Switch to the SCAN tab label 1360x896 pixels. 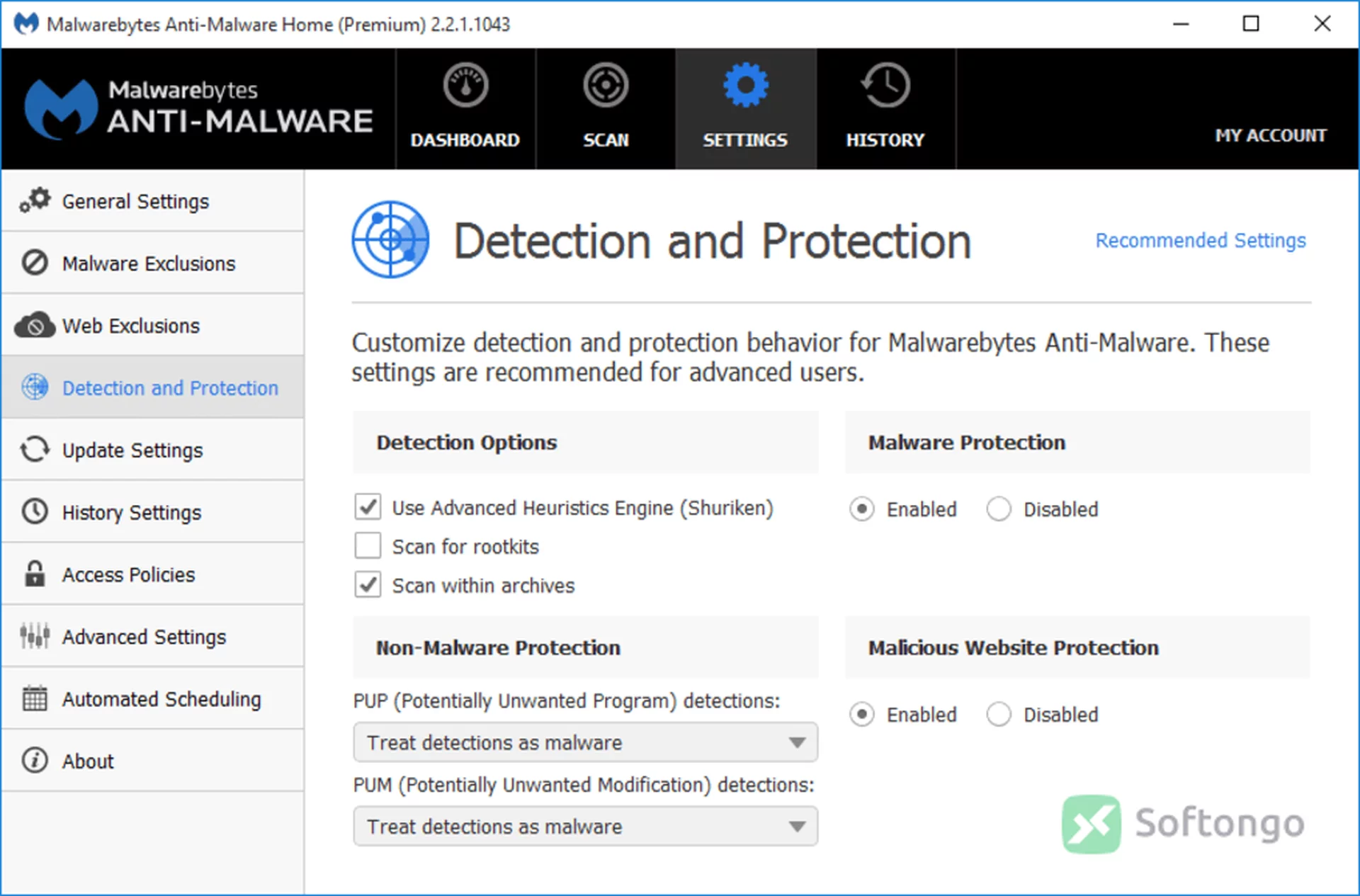[x=606, y=140]
